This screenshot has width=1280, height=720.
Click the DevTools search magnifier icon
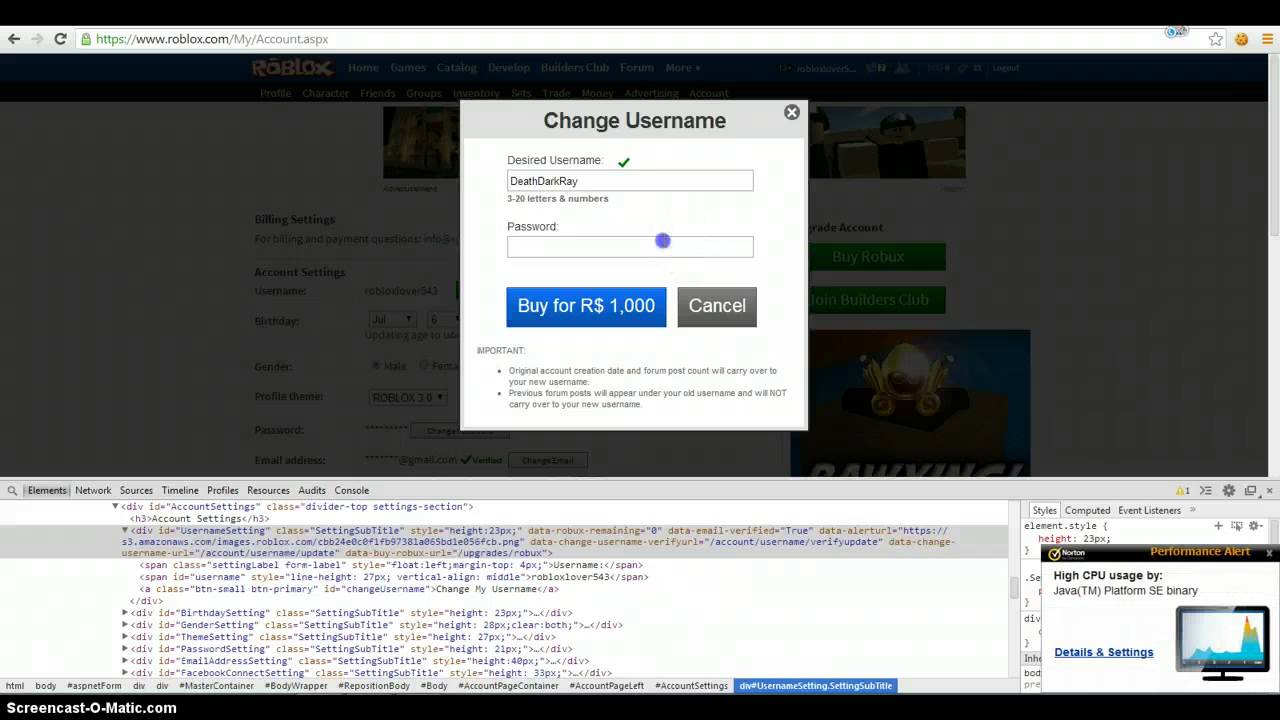pos(12,491)
